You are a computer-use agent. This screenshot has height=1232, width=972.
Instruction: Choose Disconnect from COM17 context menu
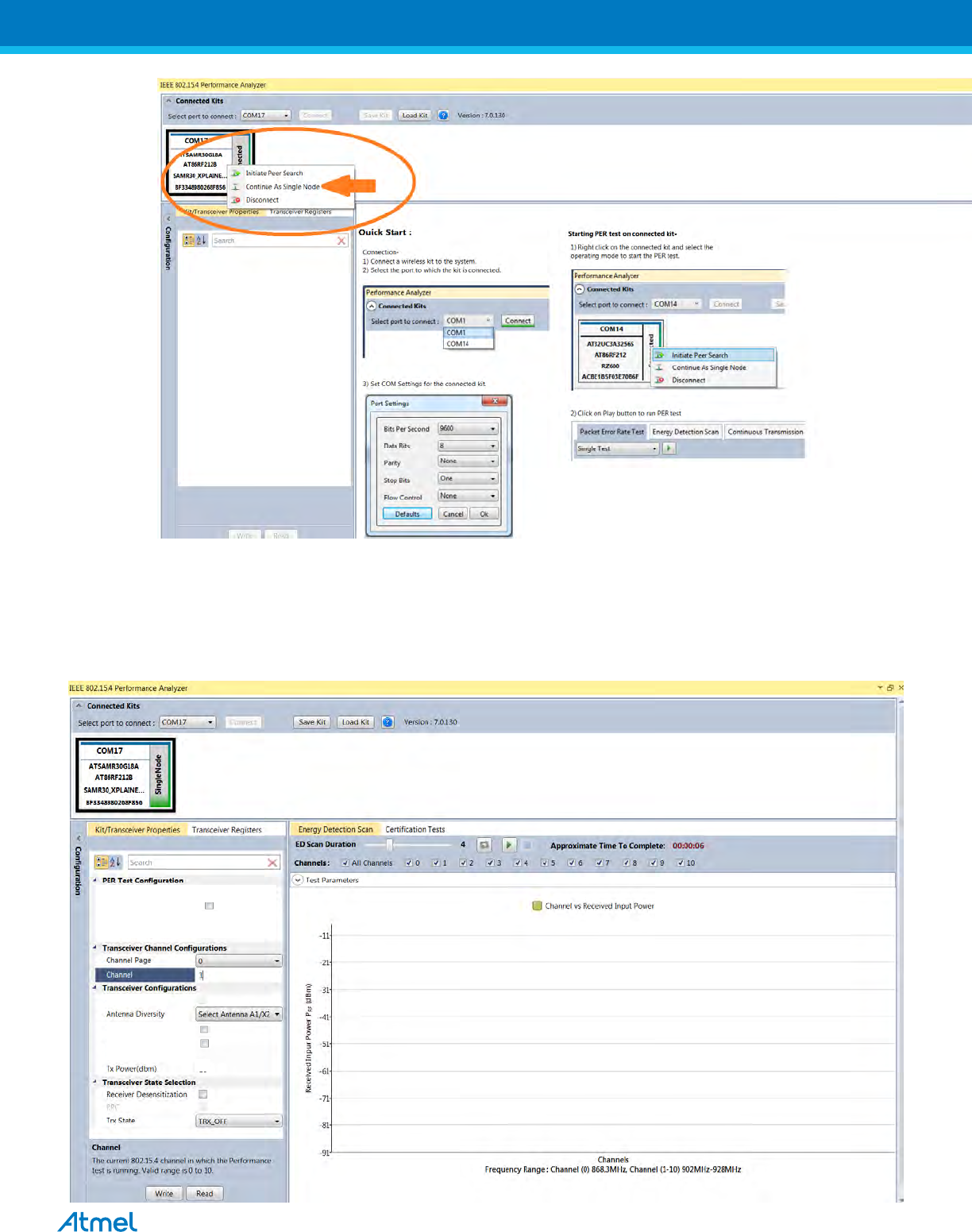click(262, 200)
